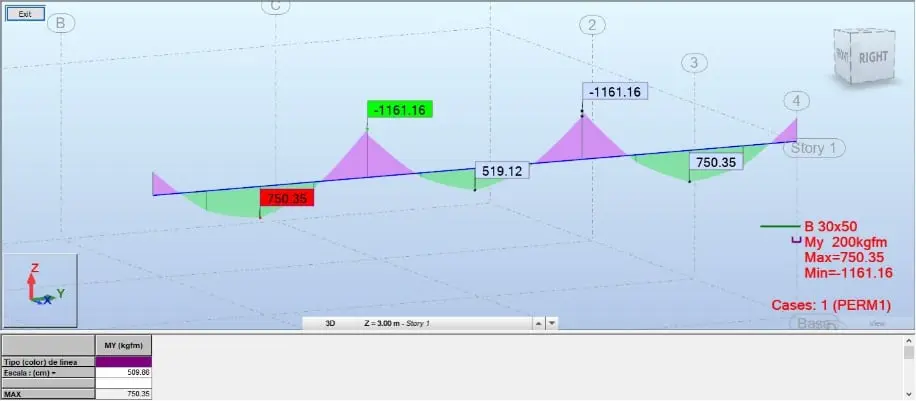Viewport: 916px width, 401px height.
Task: Step the story level up arrow
Action: (539, 324)
